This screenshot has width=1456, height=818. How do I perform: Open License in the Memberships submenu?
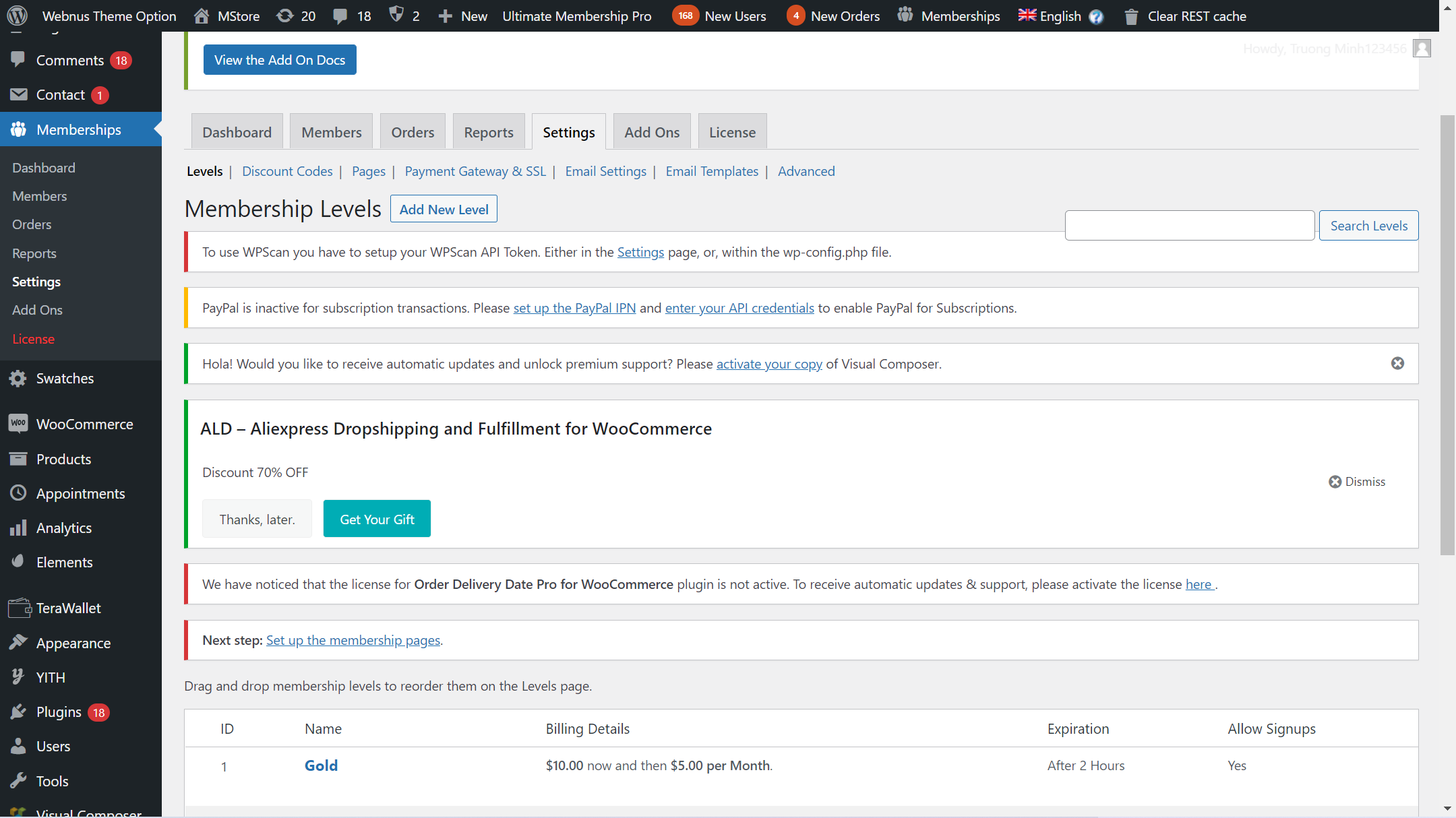tap(33, 339)
